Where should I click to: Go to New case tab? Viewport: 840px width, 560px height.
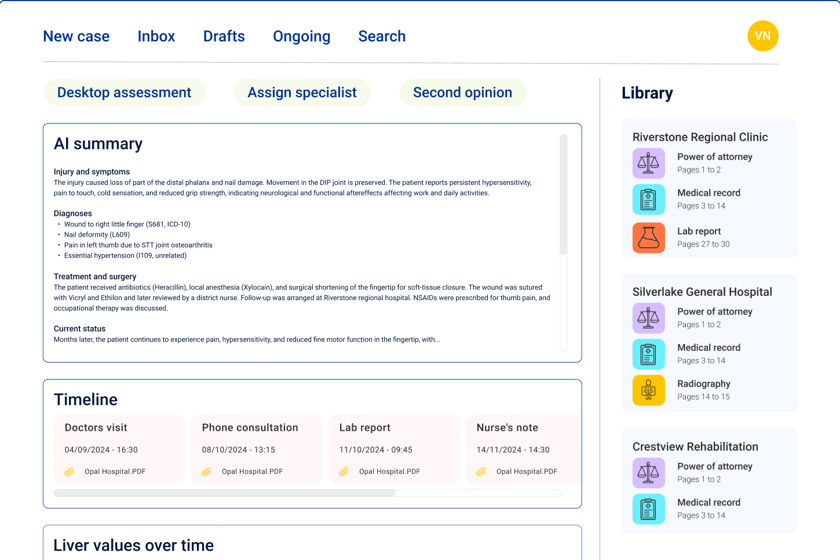coord(76,36)
